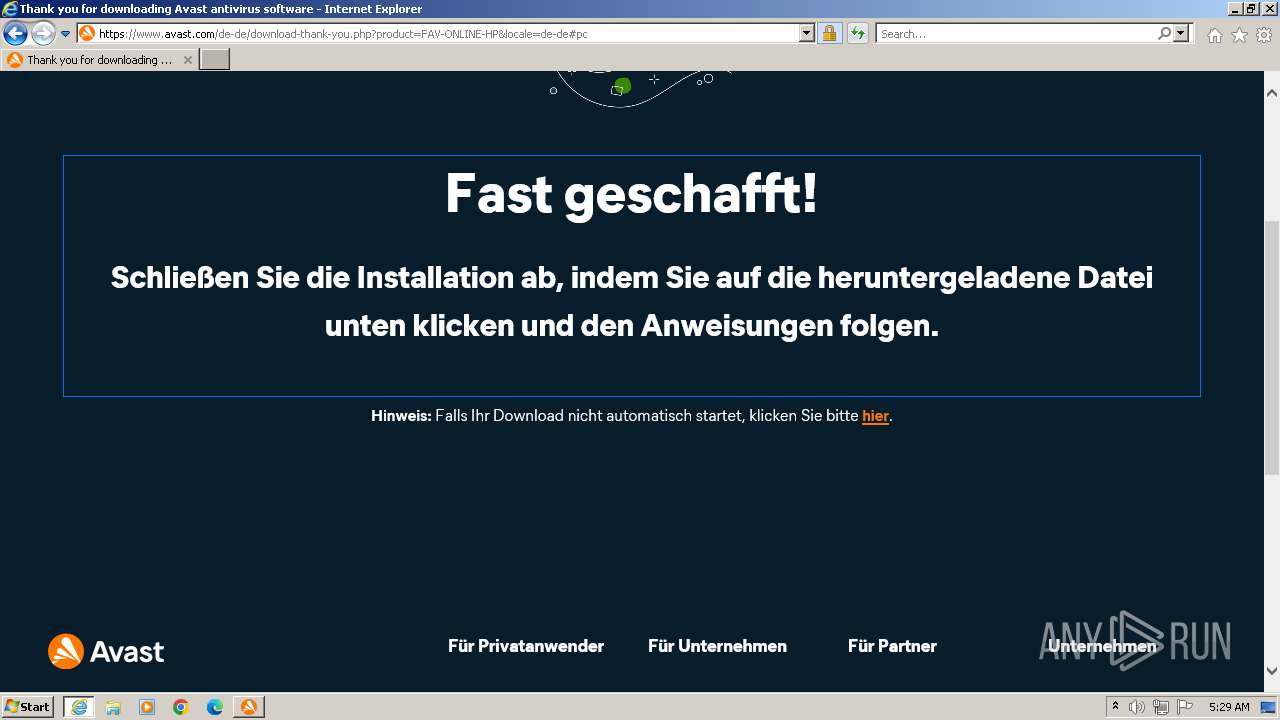The height and width of the screenshot is (720, 1280).
Task: Click the 5:29 AM system clock
Action: [1229, 707]
